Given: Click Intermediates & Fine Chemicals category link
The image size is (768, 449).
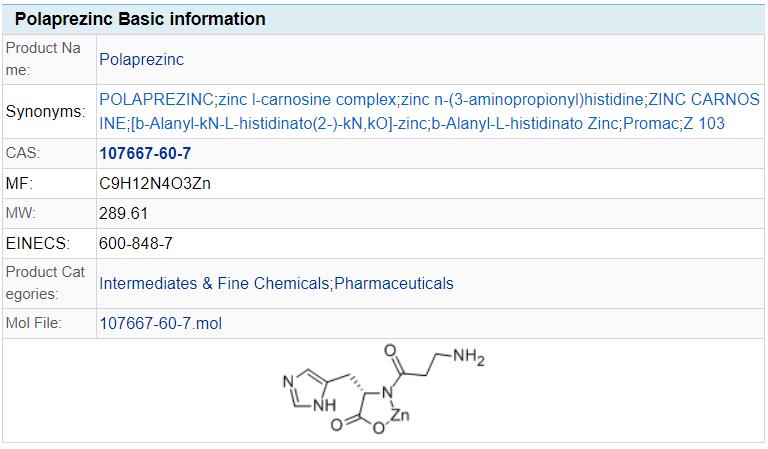Looking at the screenshot, I should pos(214,283).
